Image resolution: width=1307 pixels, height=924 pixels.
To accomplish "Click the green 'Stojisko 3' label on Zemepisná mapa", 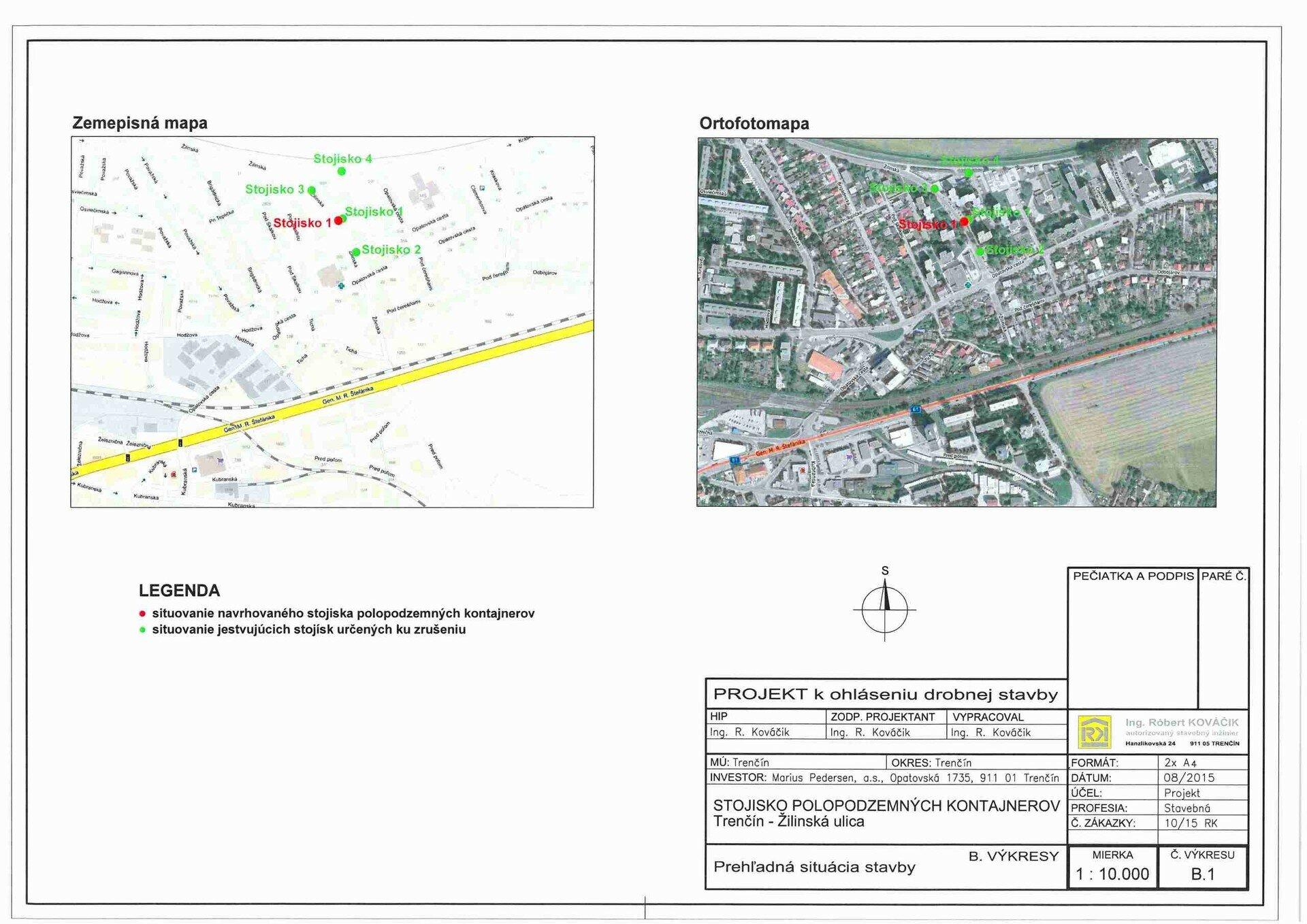I will pyautogui.click(x=274, y=189).
